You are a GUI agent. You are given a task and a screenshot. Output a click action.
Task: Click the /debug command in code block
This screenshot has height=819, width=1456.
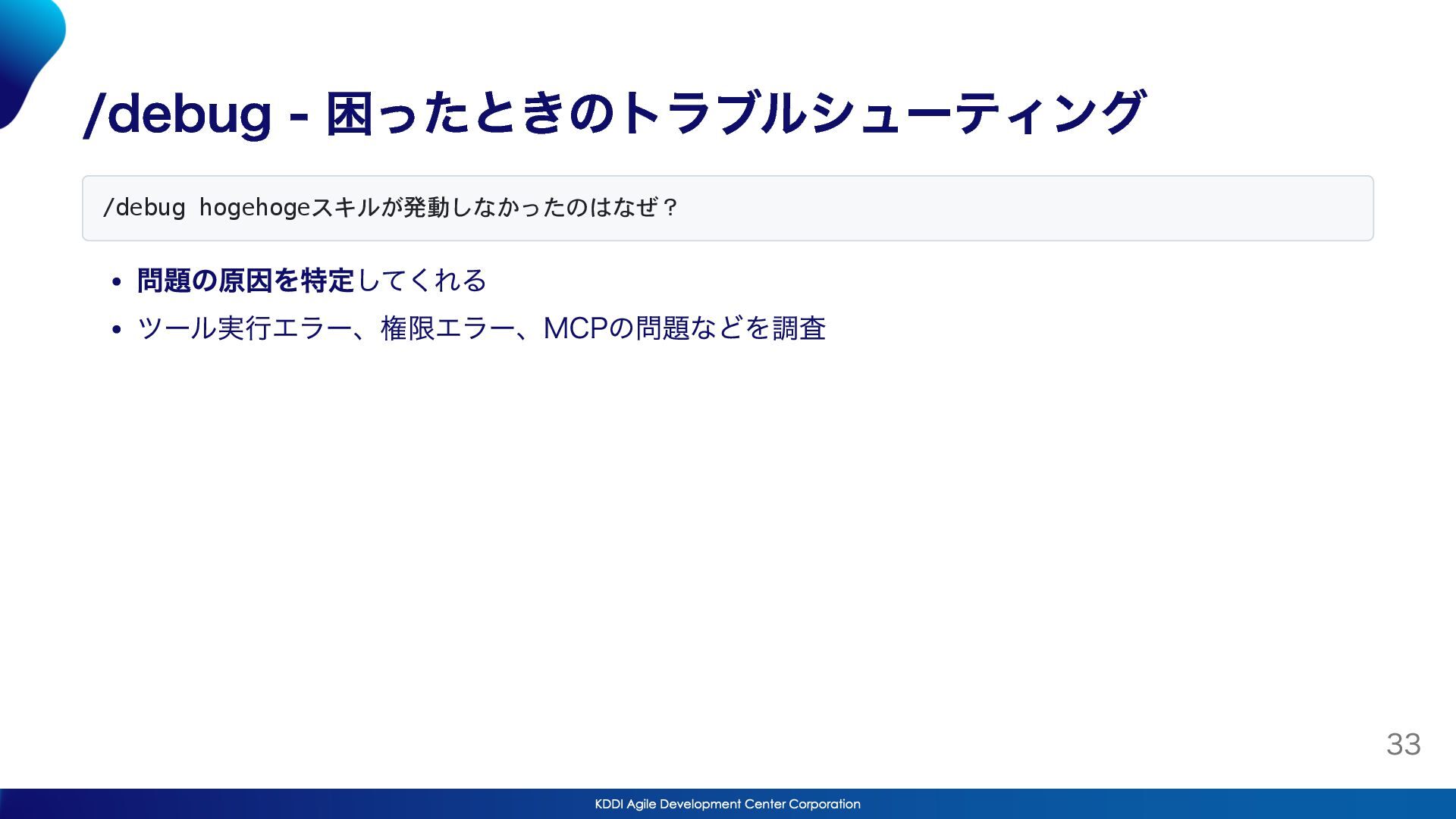(x=144, y=207)
